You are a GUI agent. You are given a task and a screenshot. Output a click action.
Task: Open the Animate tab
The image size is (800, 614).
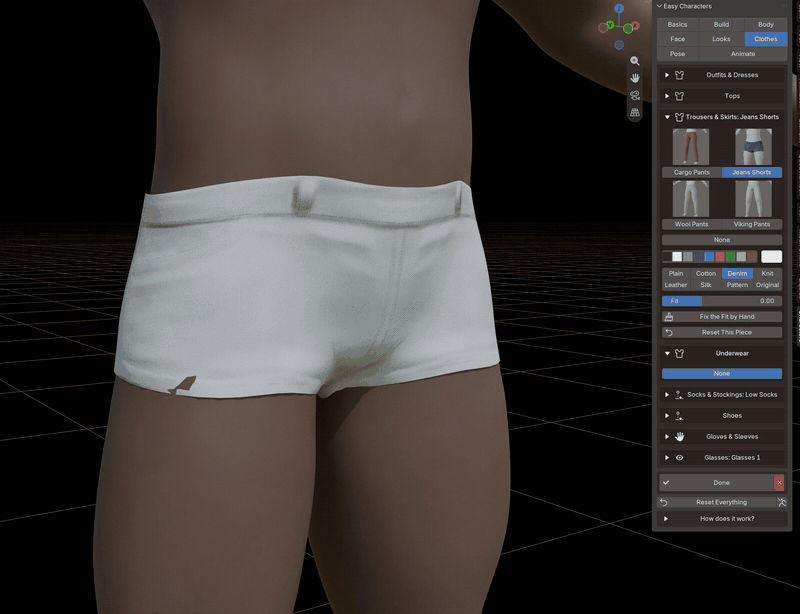(743, 54)
